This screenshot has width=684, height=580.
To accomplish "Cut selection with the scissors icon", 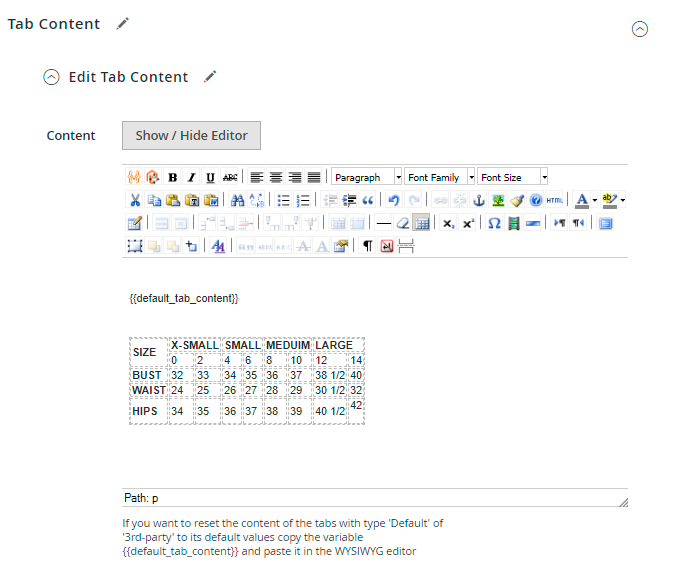I will 135,200.
